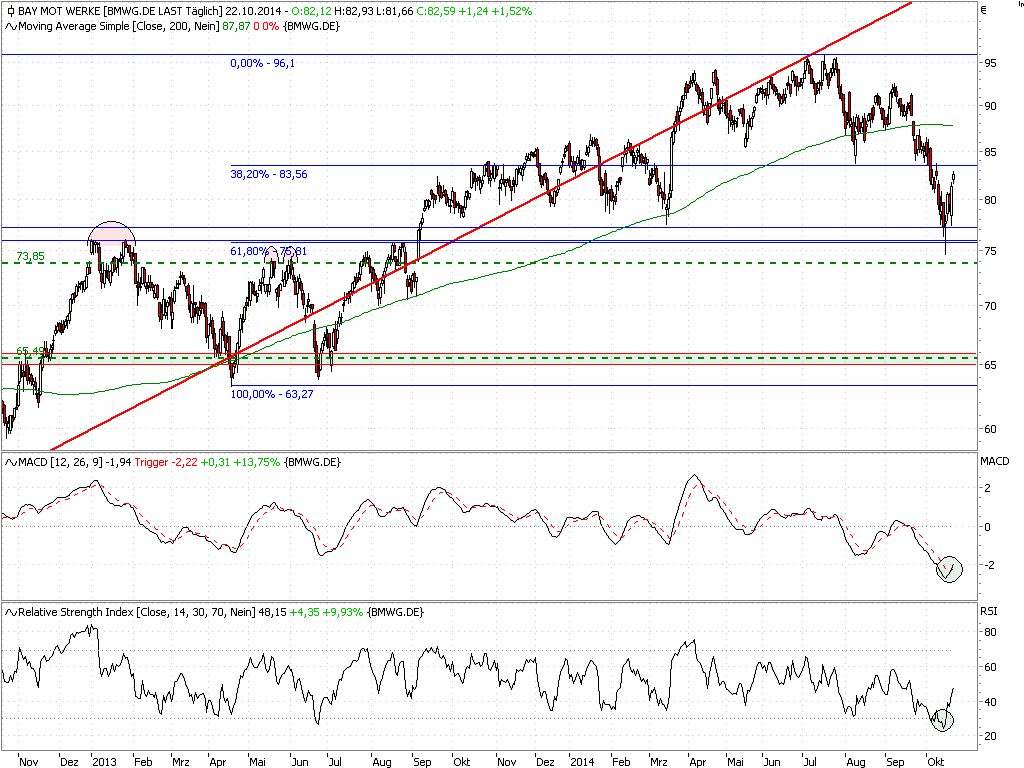Click the wave icon before MACD [12, 26, 9]
The width and height of the screenshot is (1024, 768).
point(11,462)
